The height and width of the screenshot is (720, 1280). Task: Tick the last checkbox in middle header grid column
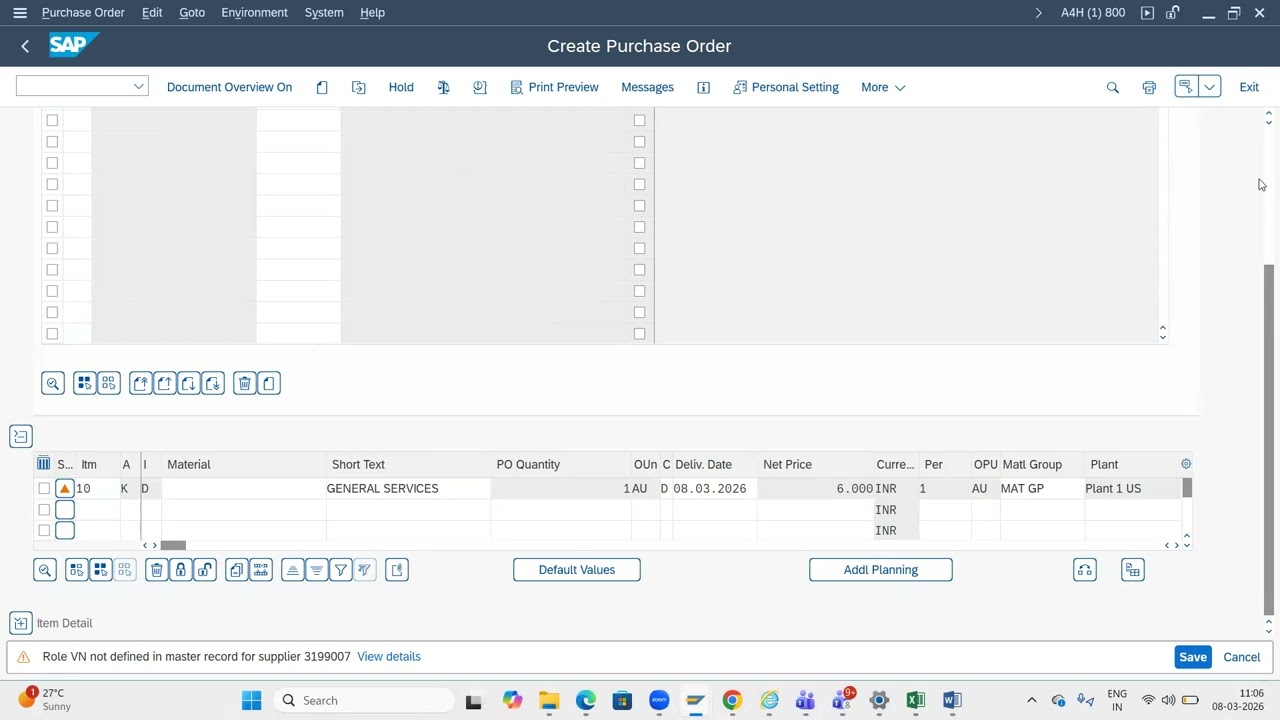[x=639, y=334]
